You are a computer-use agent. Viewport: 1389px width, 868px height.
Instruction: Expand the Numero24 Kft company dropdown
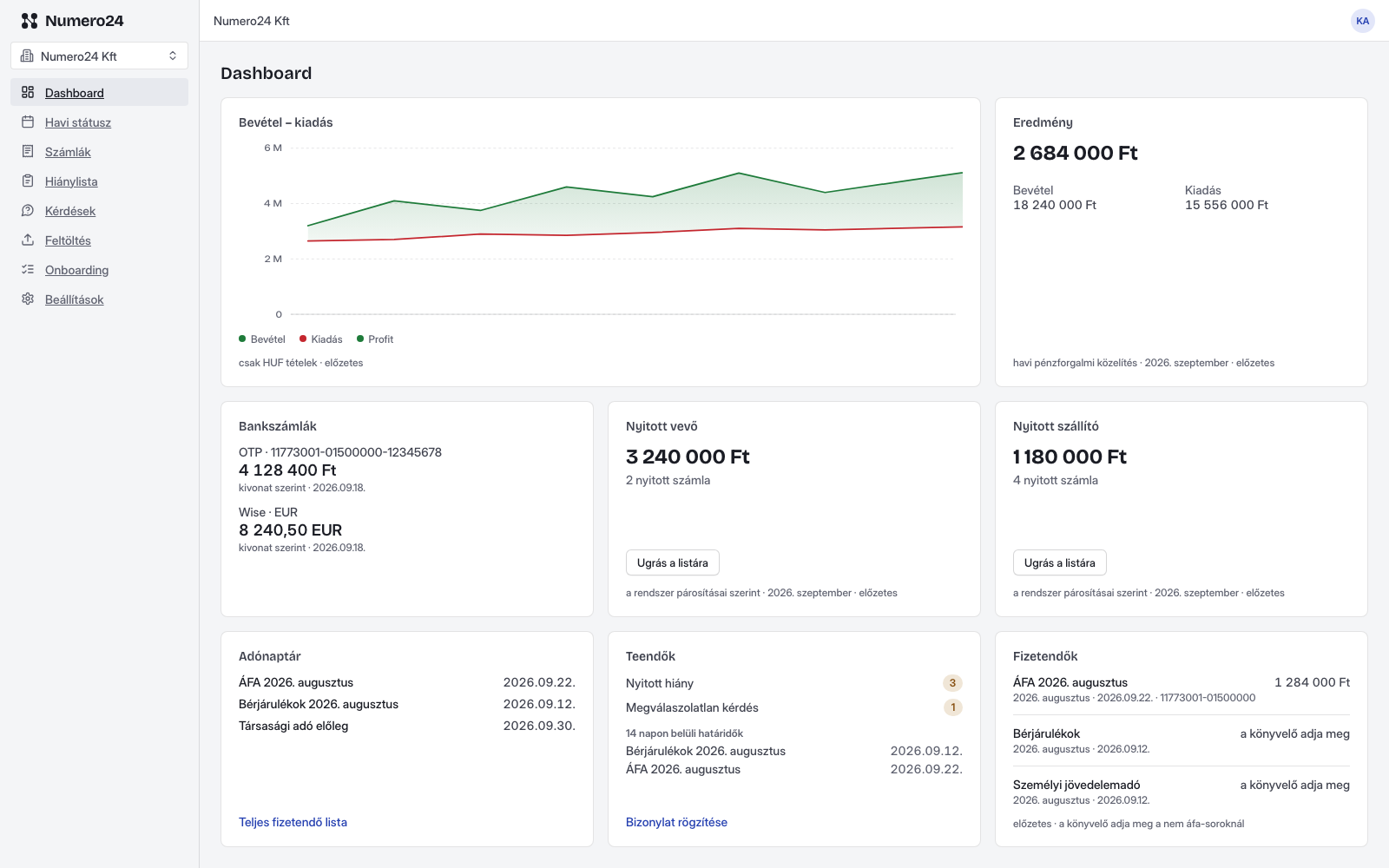tap(99, 56)
